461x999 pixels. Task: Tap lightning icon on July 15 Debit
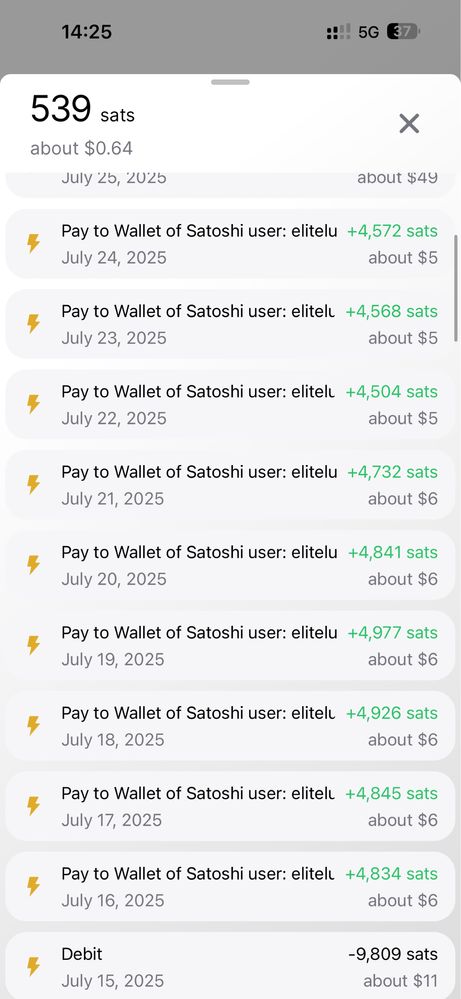(x=33, y=967)
